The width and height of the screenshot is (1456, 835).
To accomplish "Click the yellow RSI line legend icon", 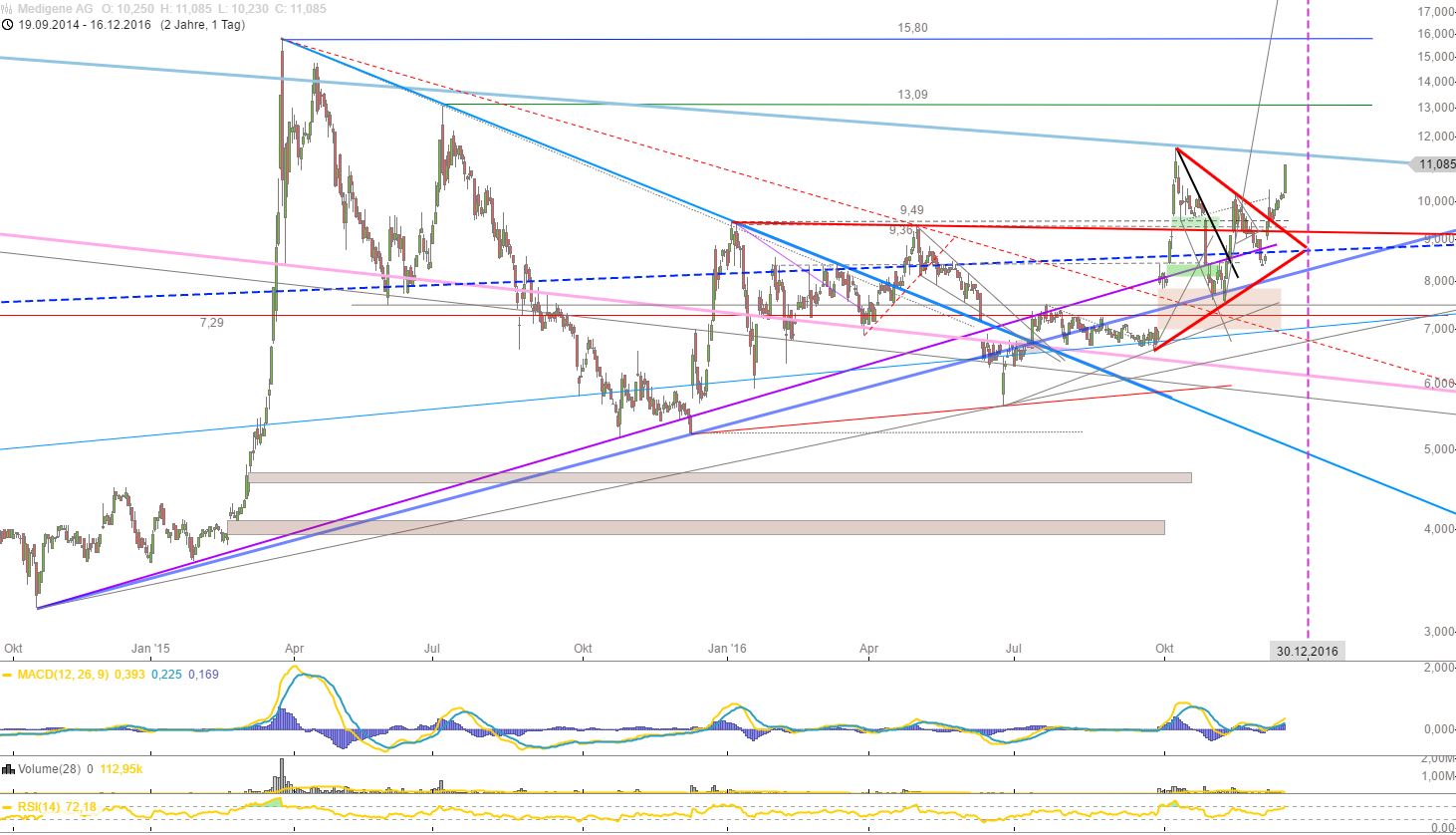I will 7,805.
